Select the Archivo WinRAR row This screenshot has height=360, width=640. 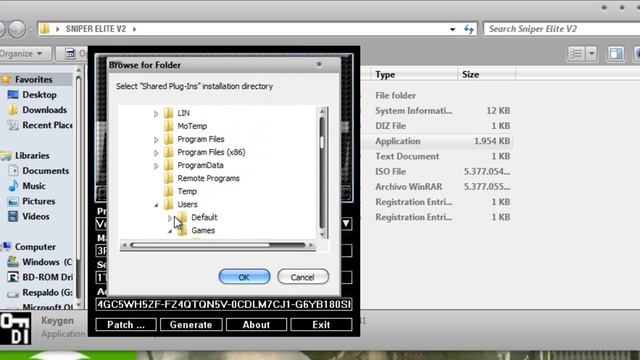[x=437, y=187]
